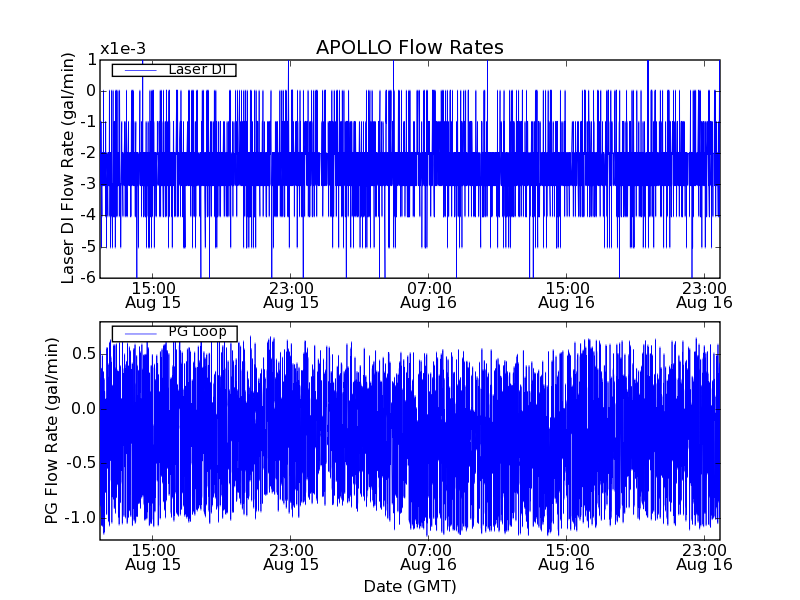Click the 23:00 Aug 16 label under bottom plot
The image size is (800, 600).
click(704, 557)
